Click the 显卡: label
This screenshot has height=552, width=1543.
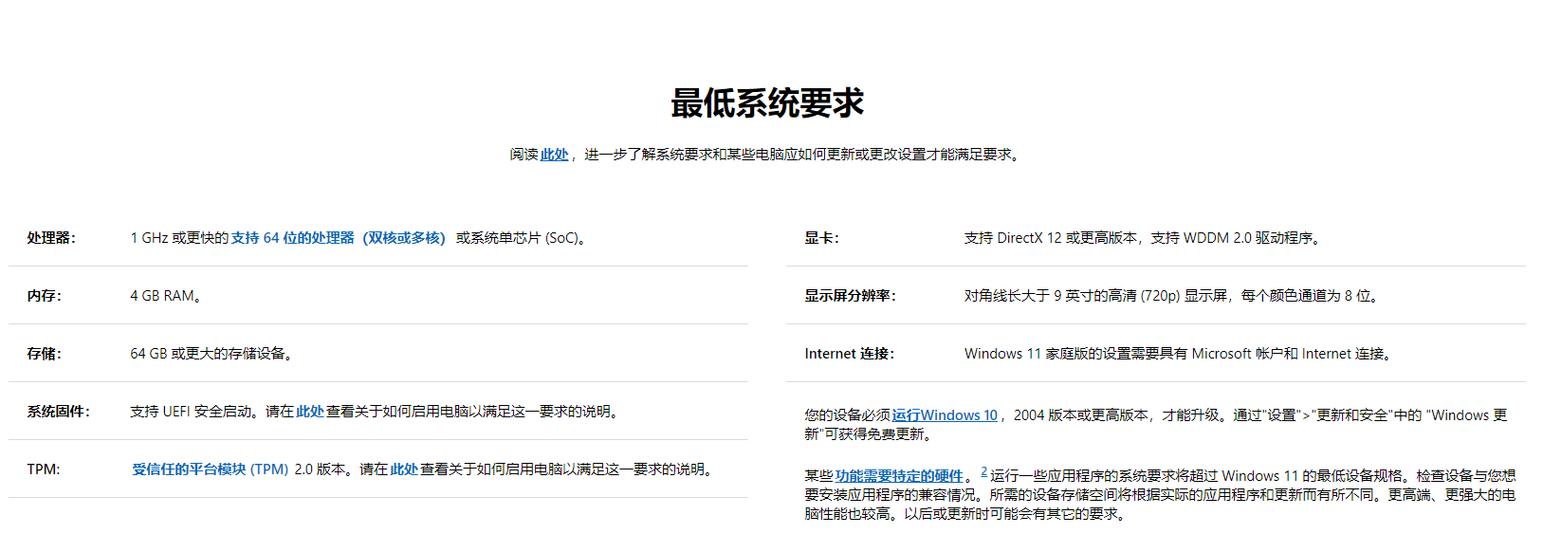click(822, 238)
